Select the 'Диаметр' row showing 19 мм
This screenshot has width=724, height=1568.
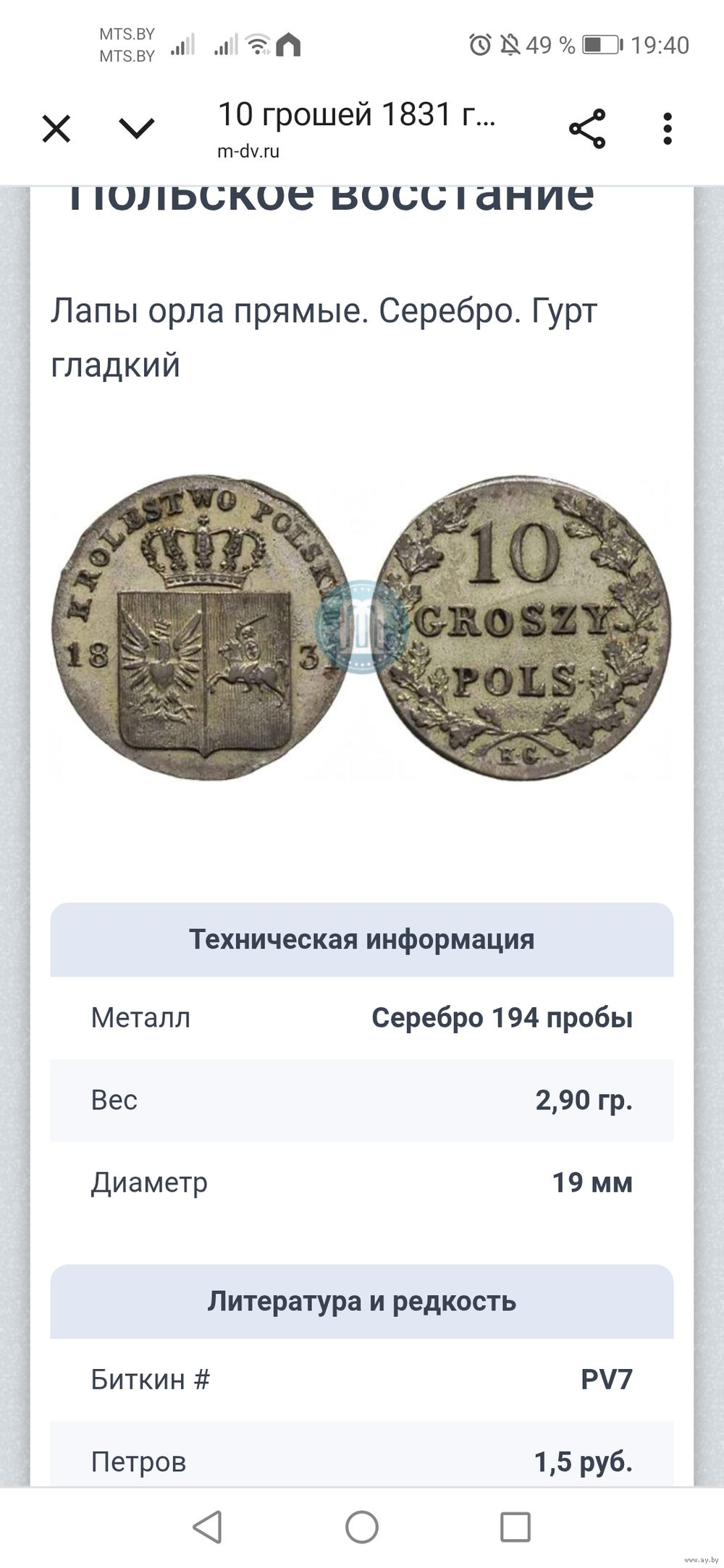[x=362, y=1183]
